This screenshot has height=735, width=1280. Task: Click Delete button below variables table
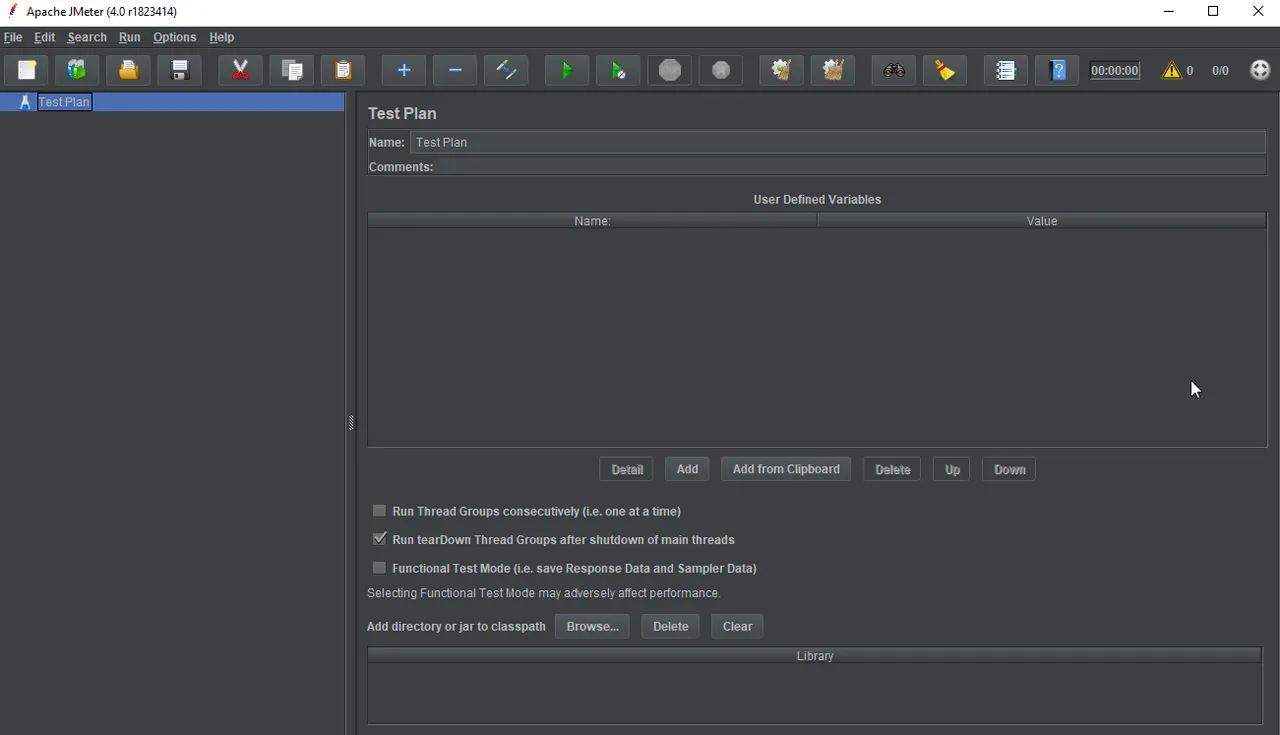[893, 469]
